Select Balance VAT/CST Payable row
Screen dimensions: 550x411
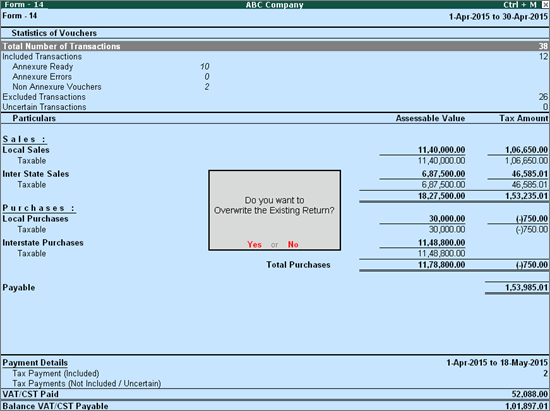click(275, 406)
